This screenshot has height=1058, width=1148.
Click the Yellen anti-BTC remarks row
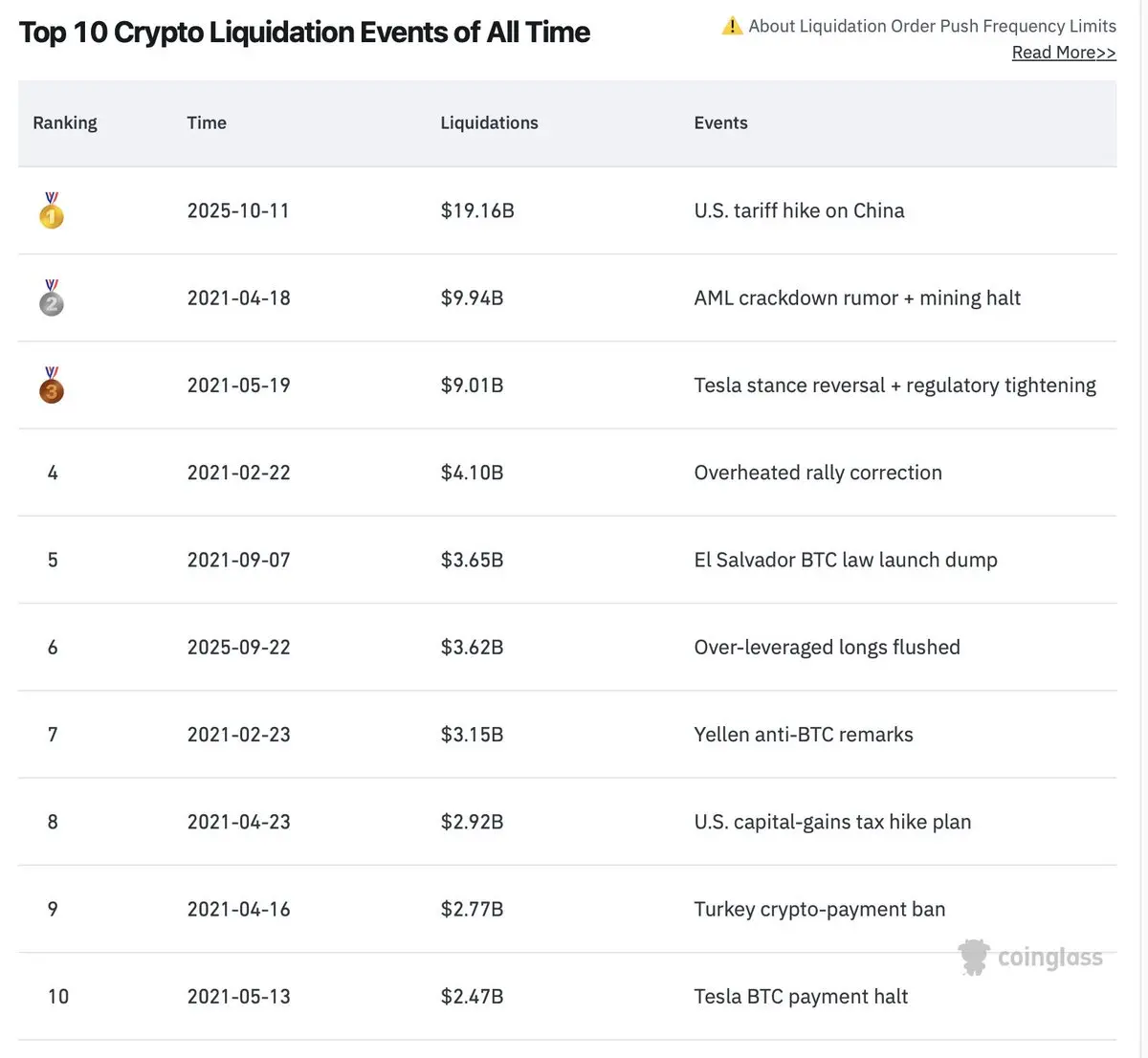[804, 735]
